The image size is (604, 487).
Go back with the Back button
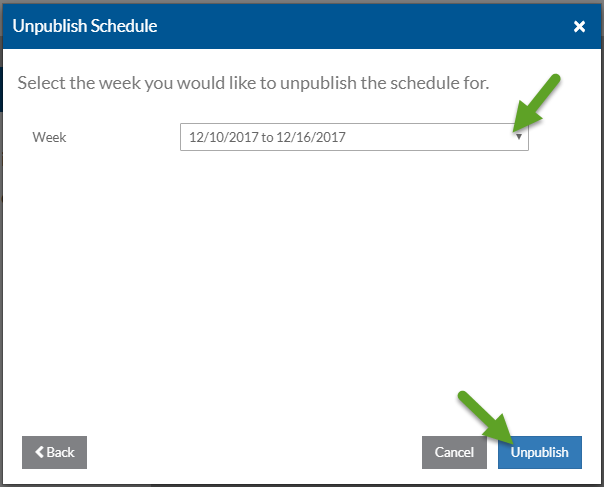pyautogui.click(x=54, y=452)
